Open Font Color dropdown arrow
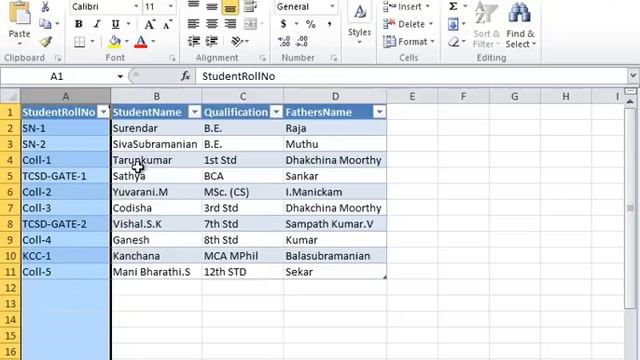The image size is (640, 360). (153, 42)
